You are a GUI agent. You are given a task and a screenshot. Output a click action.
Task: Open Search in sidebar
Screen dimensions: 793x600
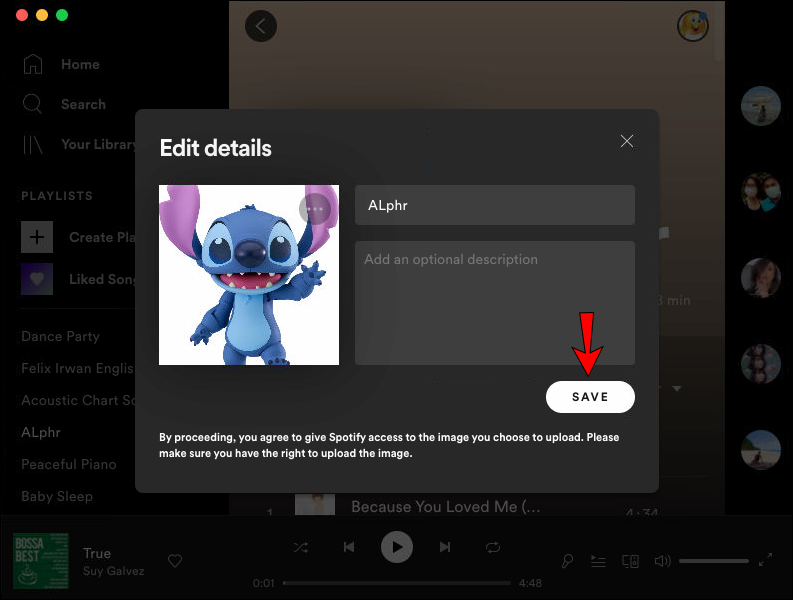[83, 104]
